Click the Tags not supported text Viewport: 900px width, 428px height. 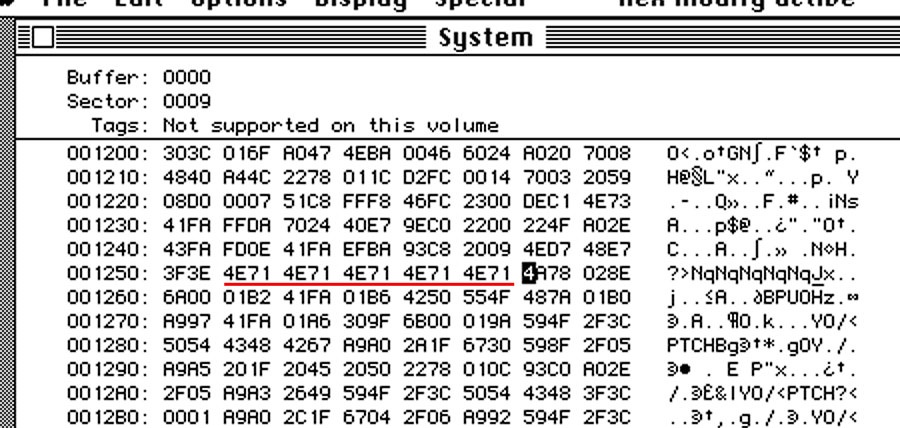(322, 125)
